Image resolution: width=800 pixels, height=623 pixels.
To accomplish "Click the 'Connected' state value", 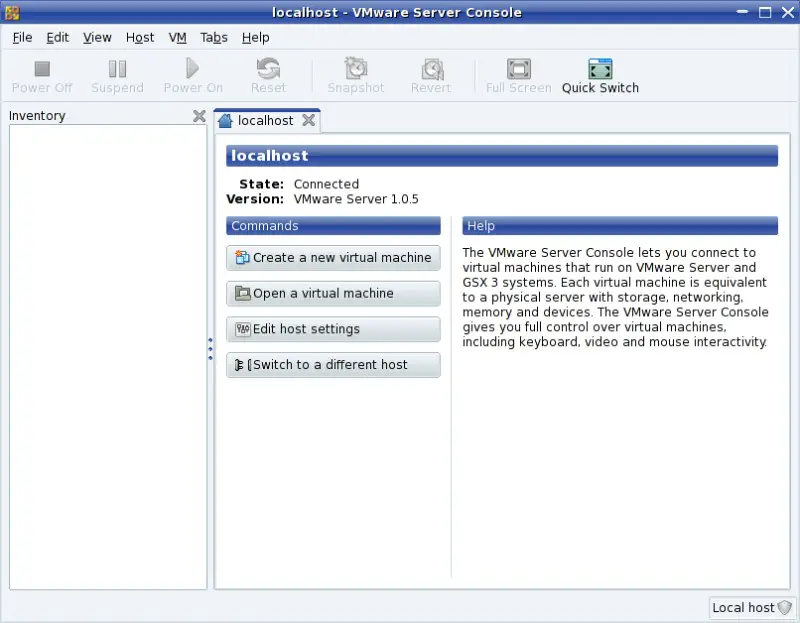I will point(327,184).
